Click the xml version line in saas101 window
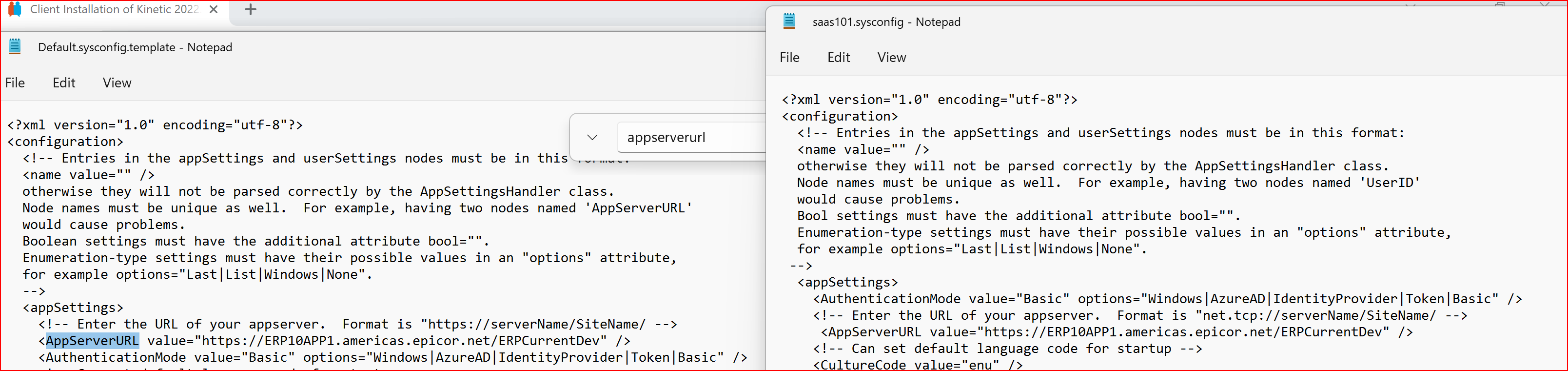Image resolution: width=1568 pixels, height=371 pixels. click(x=929, y=99)
